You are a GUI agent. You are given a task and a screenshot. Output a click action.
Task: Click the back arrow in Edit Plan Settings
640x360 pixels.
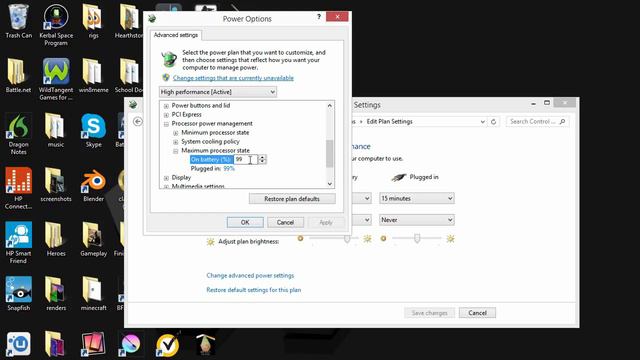click(138, 122)
